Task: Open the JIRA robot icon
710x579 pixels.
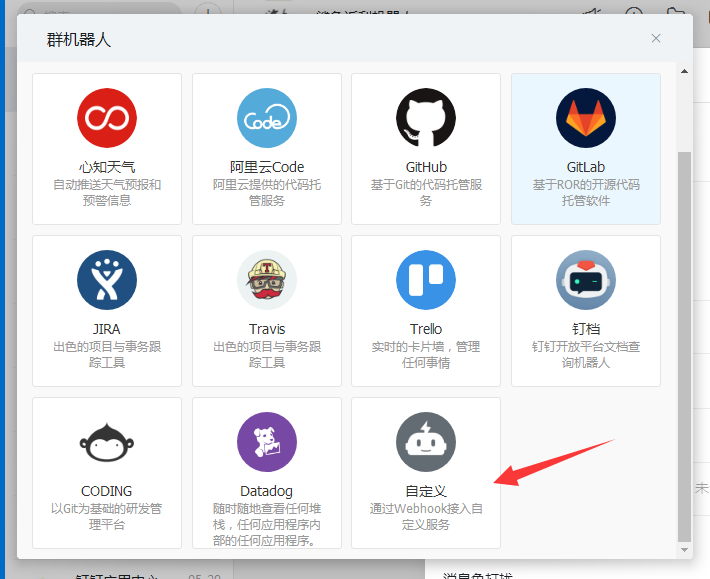Action: tap(107, 280)
